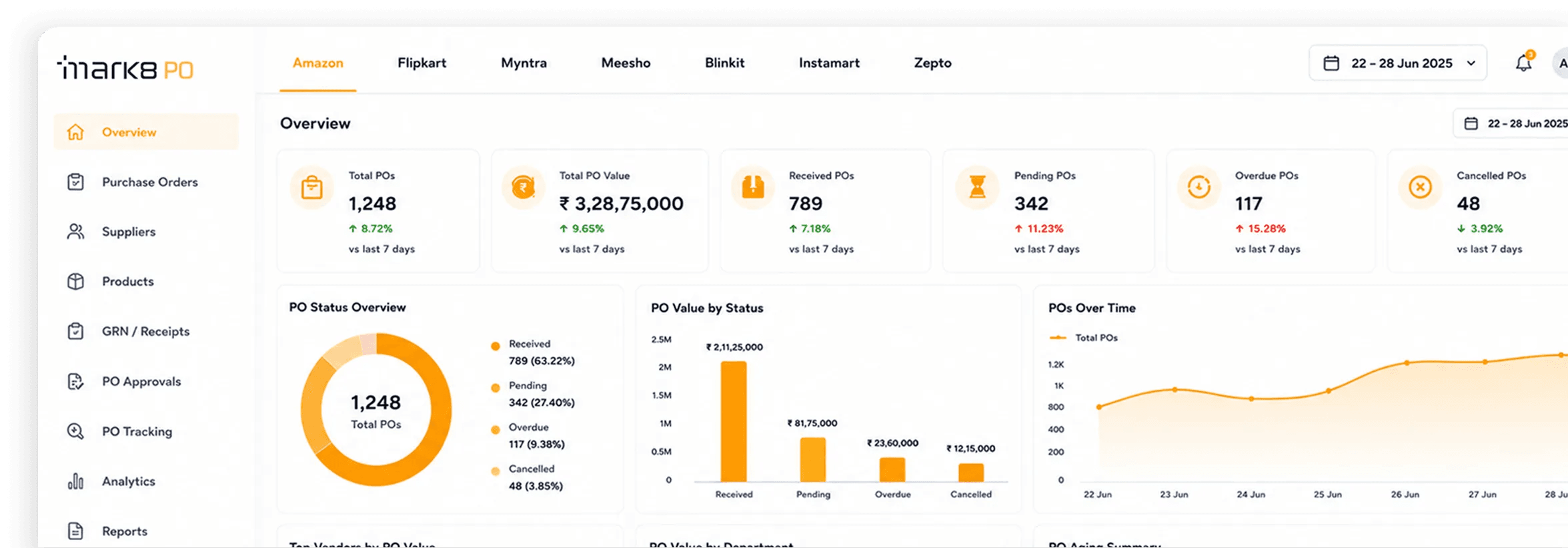Click Received legend dot in PO Status
Screen dimensions: 1568x548
point(496,346)
